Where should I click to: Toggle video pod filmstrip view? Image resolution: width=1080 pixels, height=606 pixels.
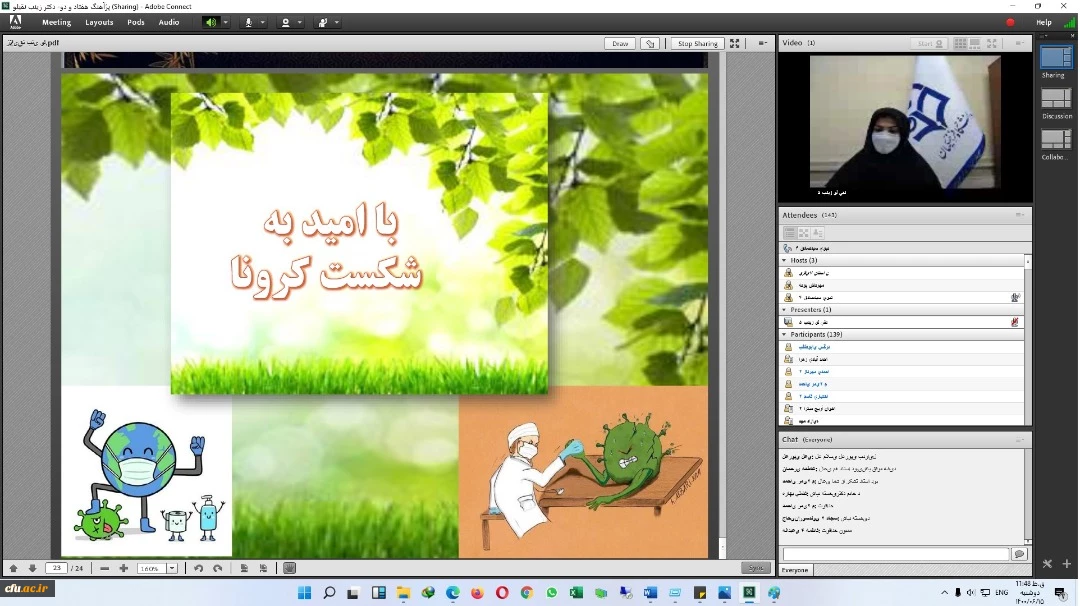point(975,43)
